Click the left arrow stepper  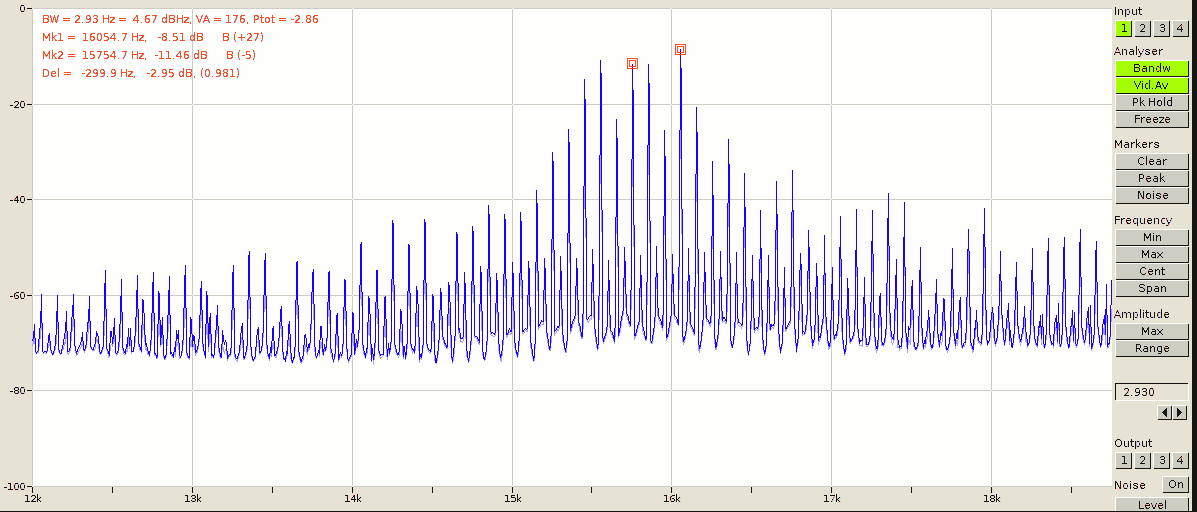pos(1166,413)
